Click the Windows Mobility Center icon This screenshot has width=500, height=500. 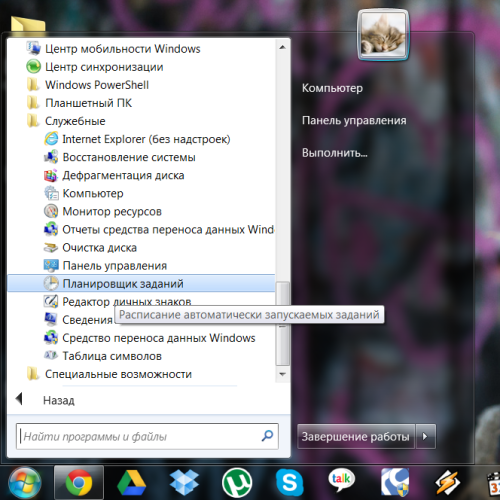pos(33,49)
